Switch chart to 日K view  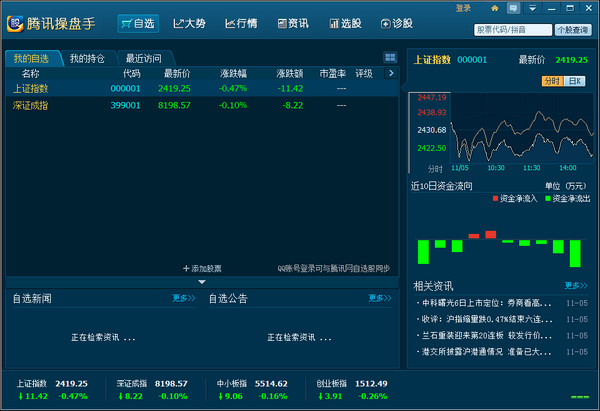(575, 81)
